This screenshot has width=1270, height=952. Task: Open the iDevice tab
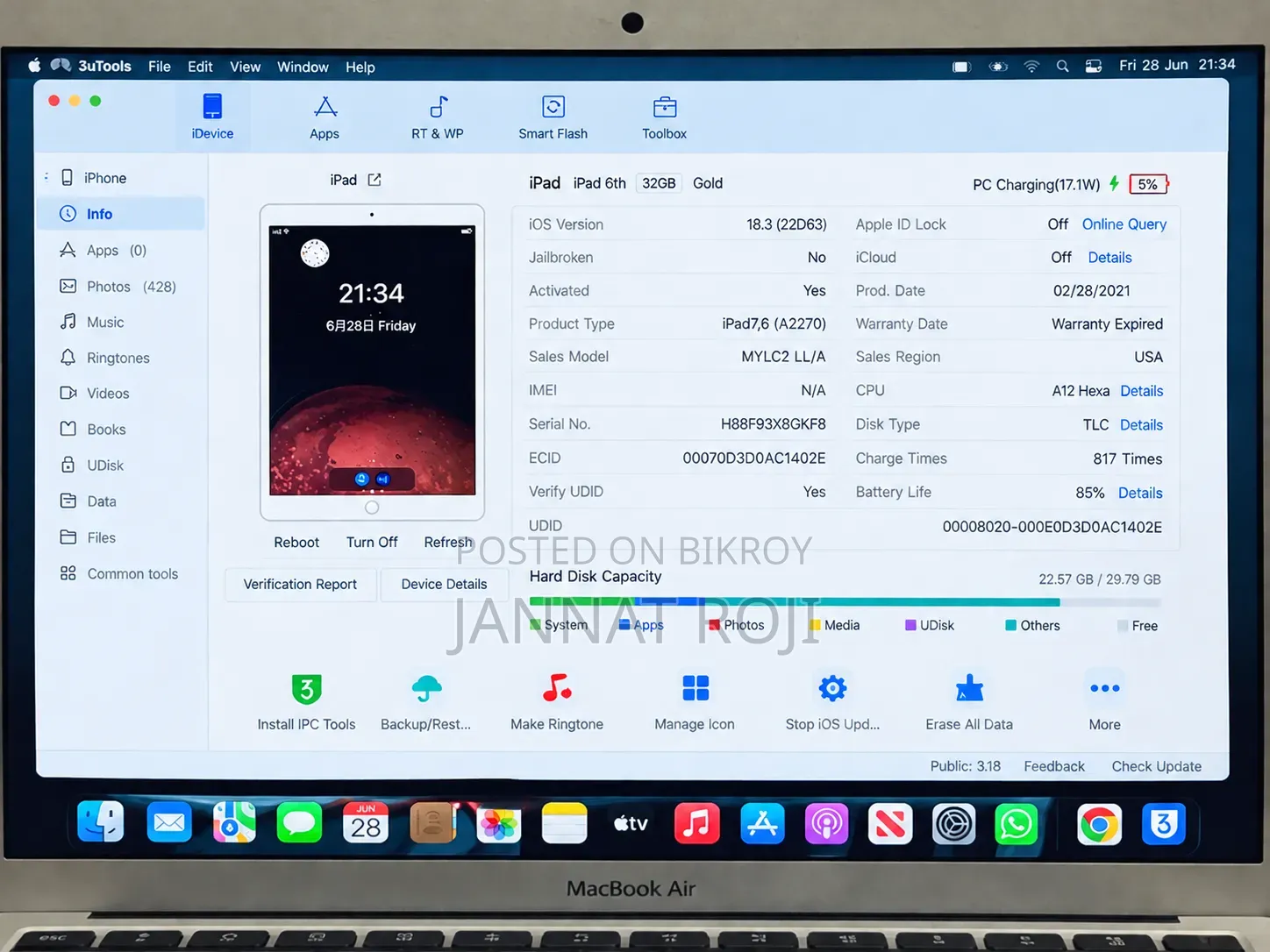pos(212,117)
